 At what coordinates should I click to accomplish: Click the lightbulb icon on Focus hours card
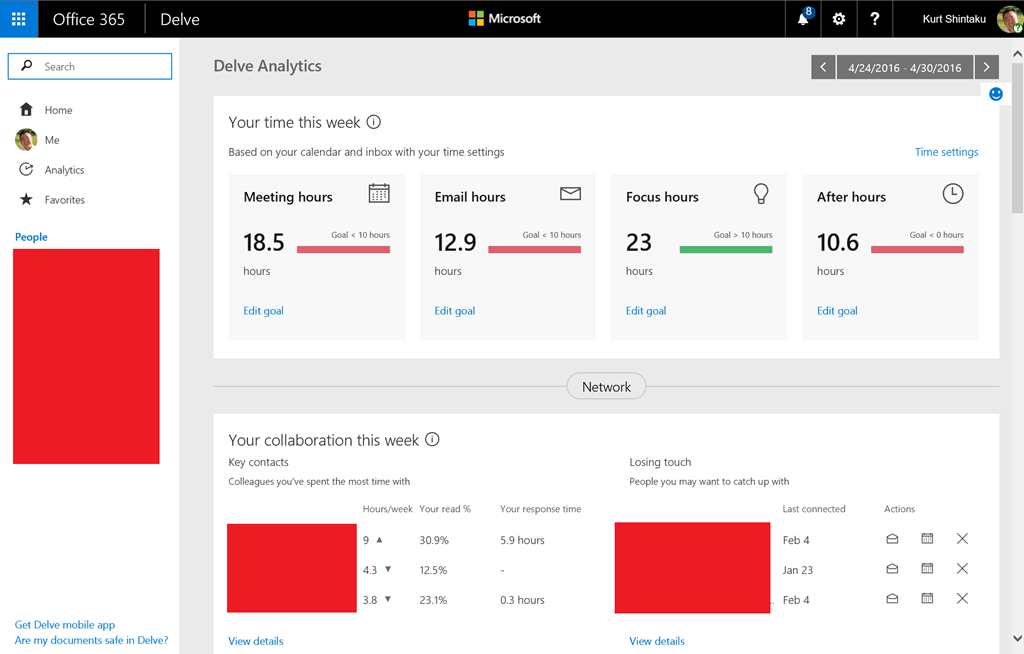coord(761,193)
